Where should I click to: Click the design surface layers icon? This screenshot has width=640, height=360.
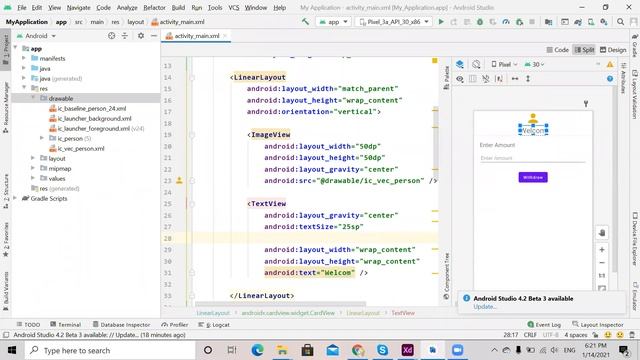click(460, 64)
